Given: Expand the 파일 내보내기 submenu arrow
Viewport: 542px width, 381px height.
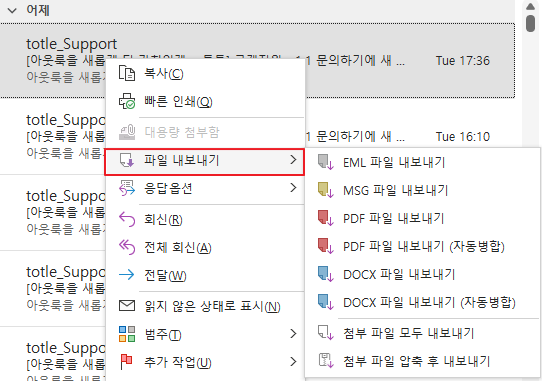Looking at the screenshot, I should [x=293, y=160].
